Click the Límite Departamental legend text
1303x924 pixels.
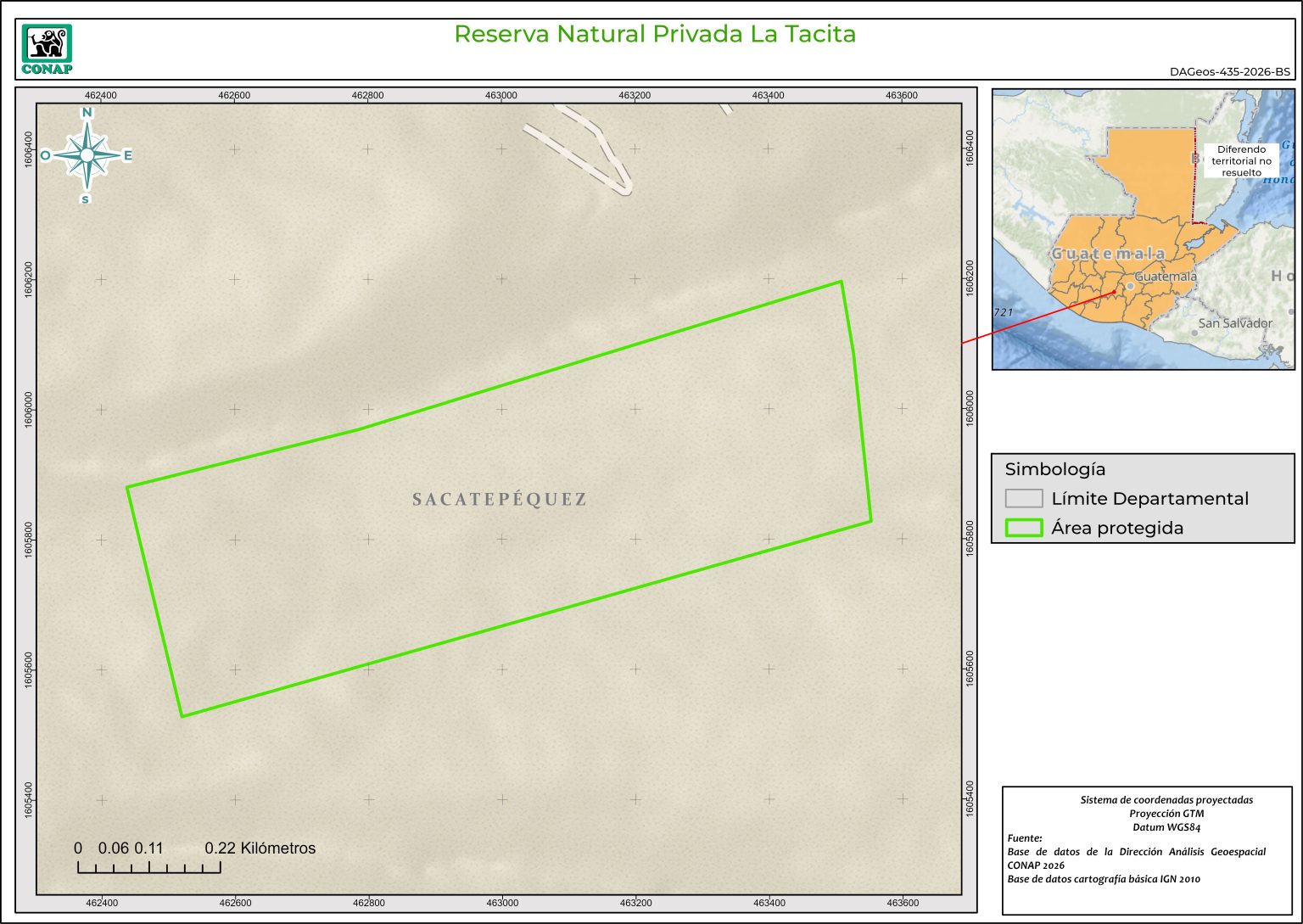1149,499
